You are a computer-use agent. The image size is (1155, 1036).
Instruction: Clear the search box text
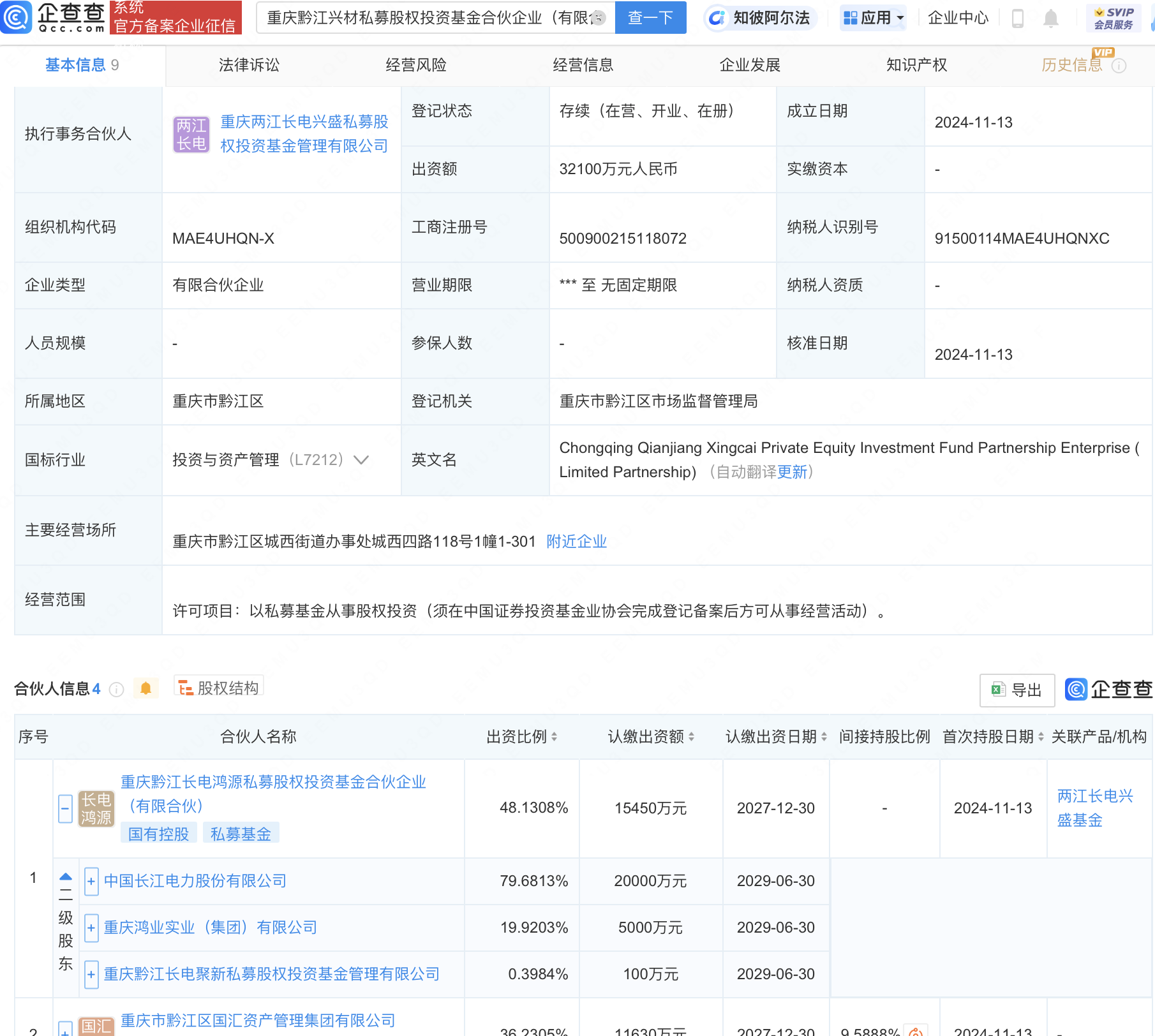[x=598, y=18]
